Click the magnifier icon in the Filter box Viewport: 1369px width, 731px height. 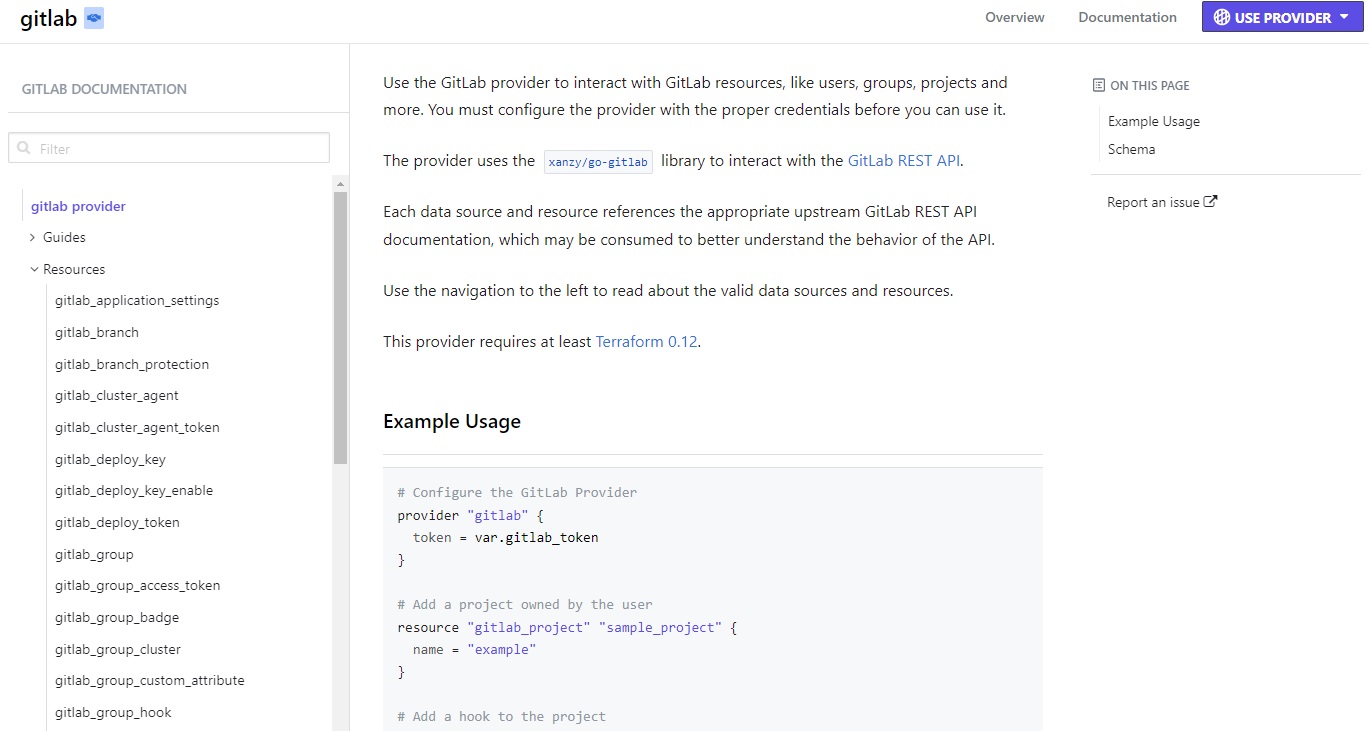pos(24,148)
